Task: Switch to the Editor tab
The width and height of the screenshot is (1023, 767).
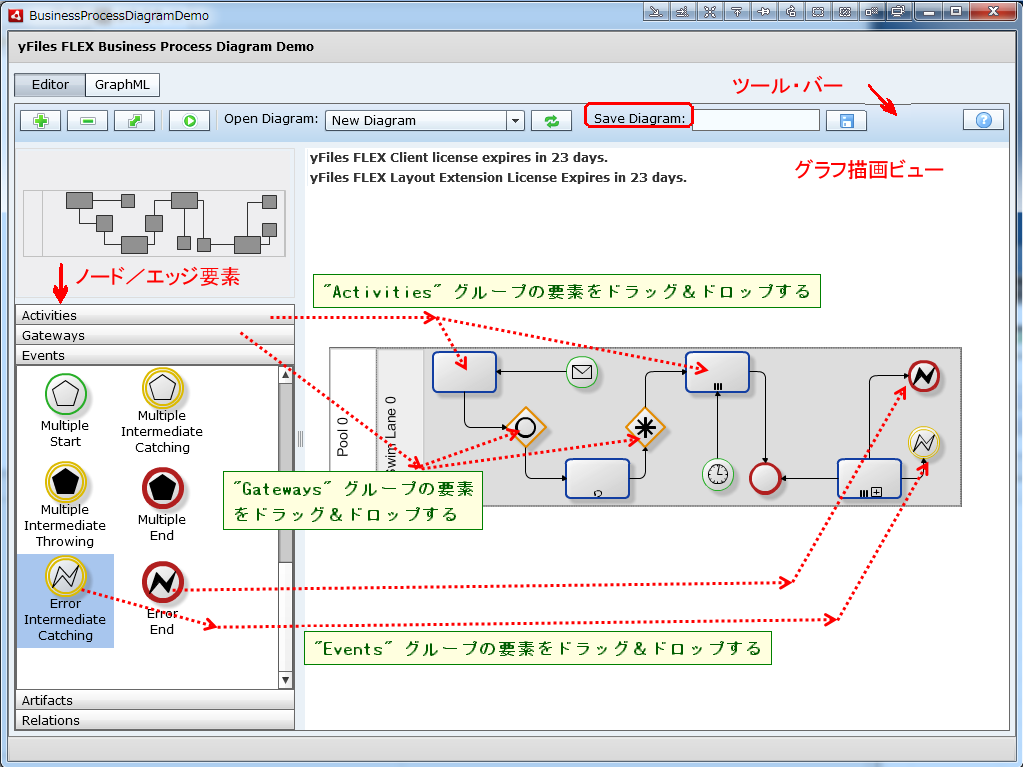Action: tap(50, 85)
